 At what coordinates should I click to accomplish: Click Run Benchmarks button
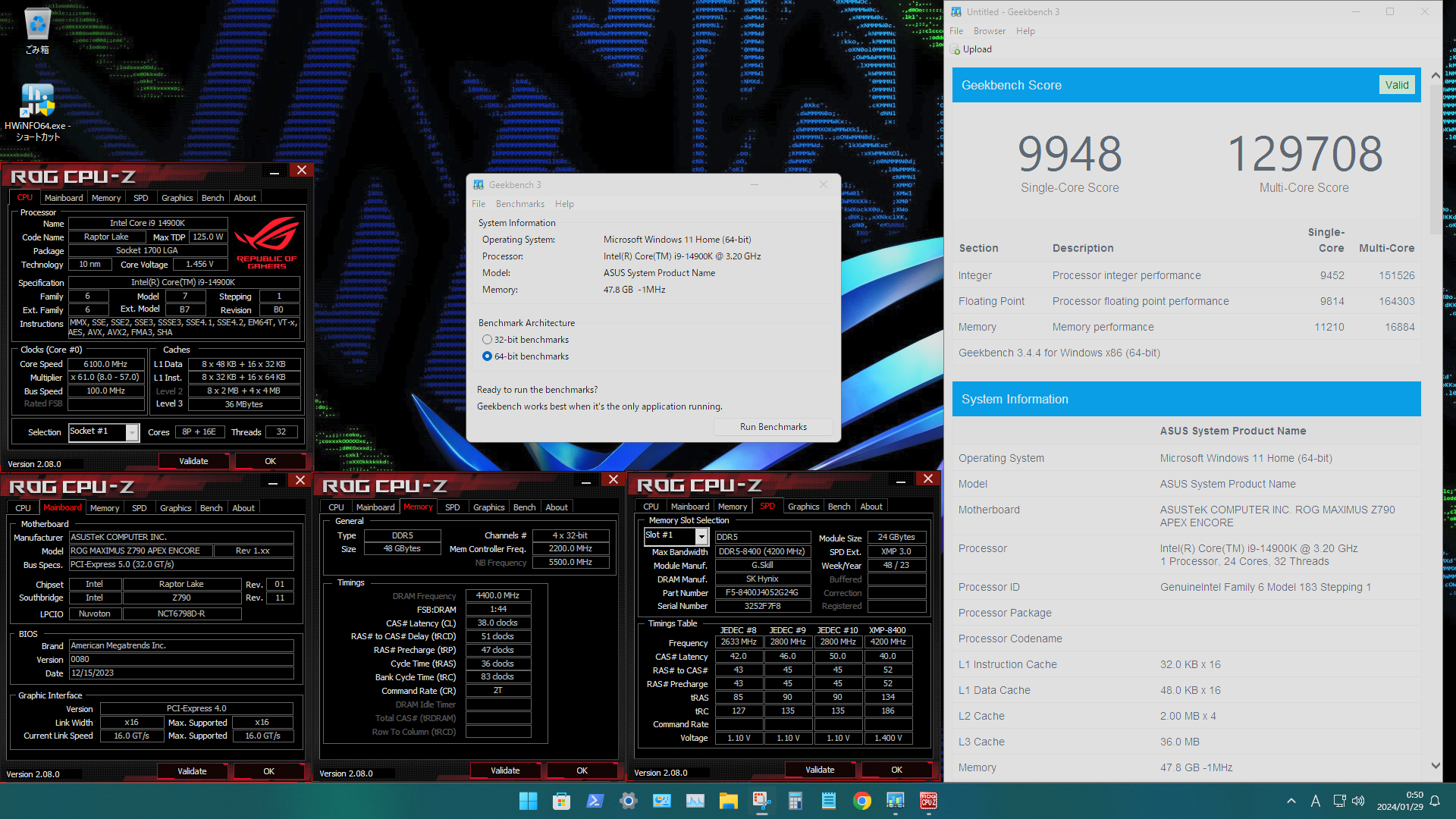click(773, 427)
